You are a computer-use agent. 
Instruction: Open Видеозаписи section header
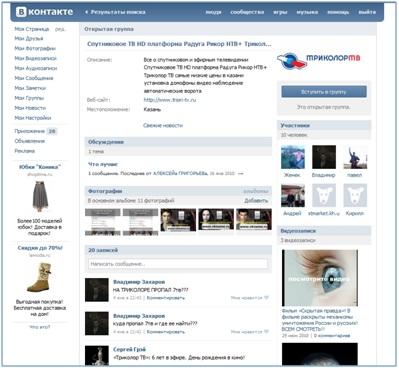324,231
